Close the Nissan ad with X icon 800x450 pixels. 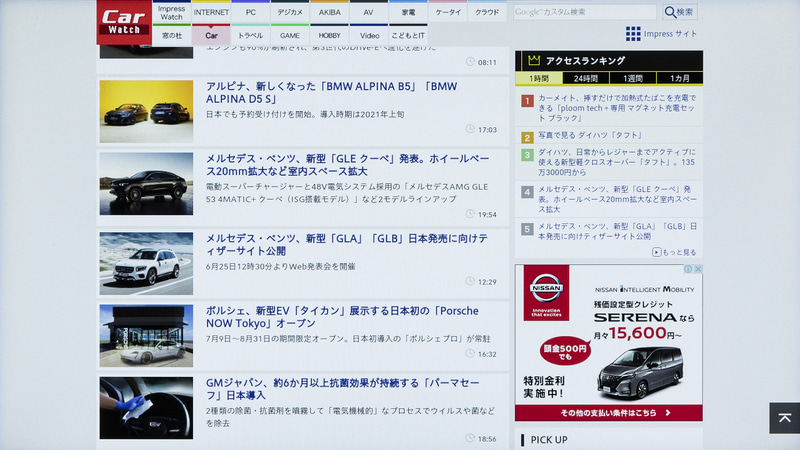pyautogui.click(x=698, y=269)
